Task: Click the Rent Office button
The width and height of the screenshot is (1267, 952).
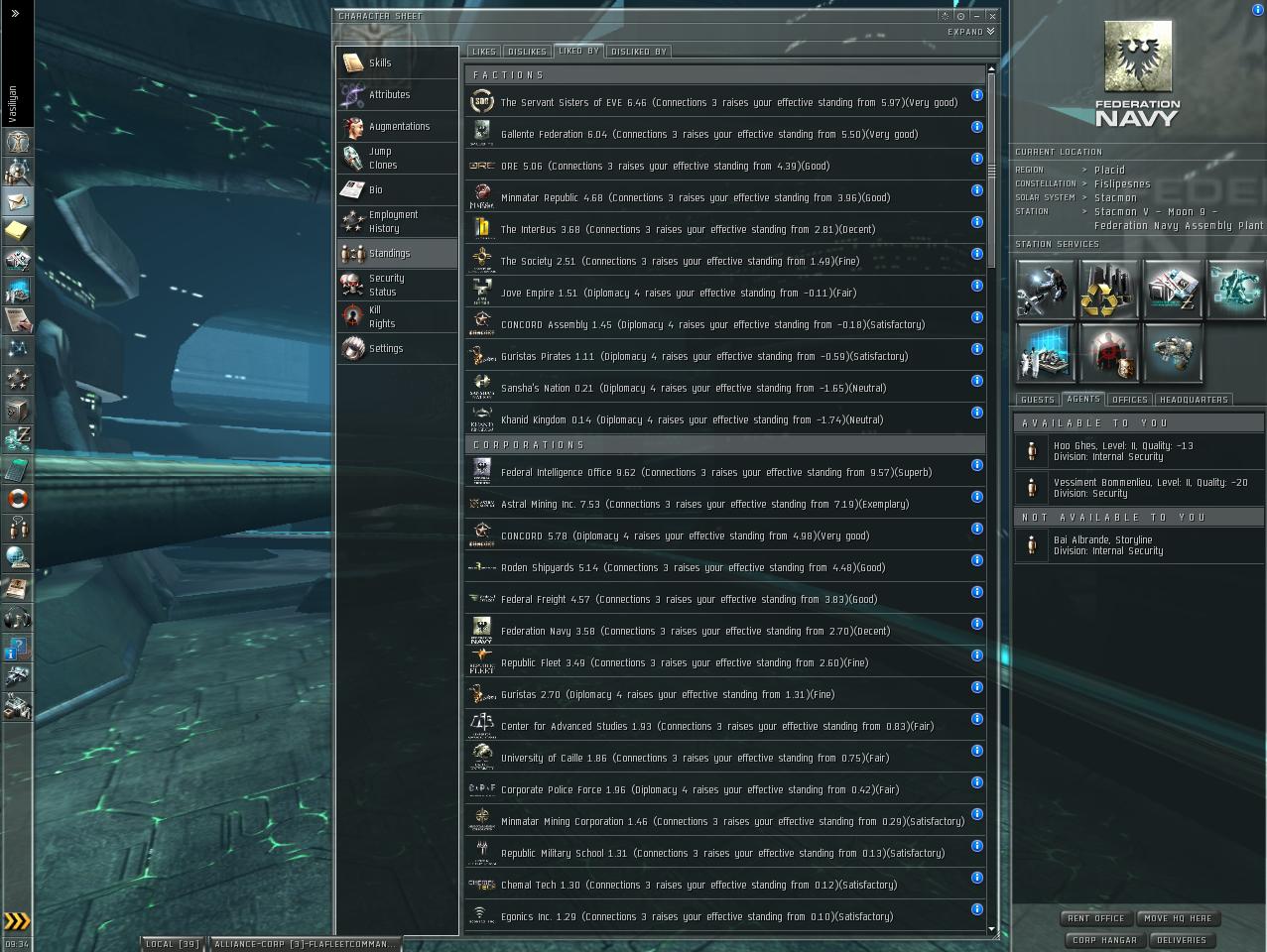Action: pos(1095,918)
